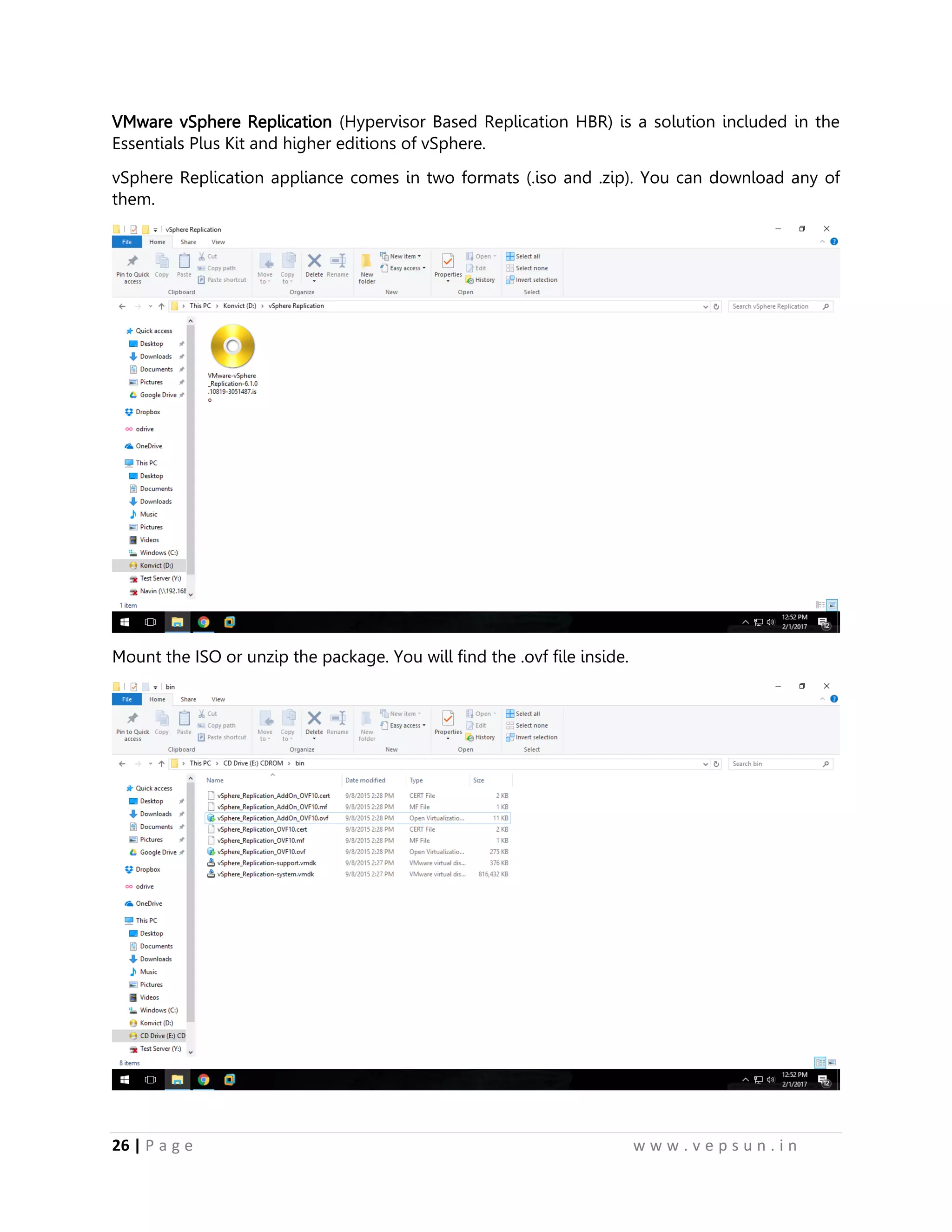Select View tab in vSphere Replication window
The height and width of the screenshot is (1232, 952).
pos(218,242)
